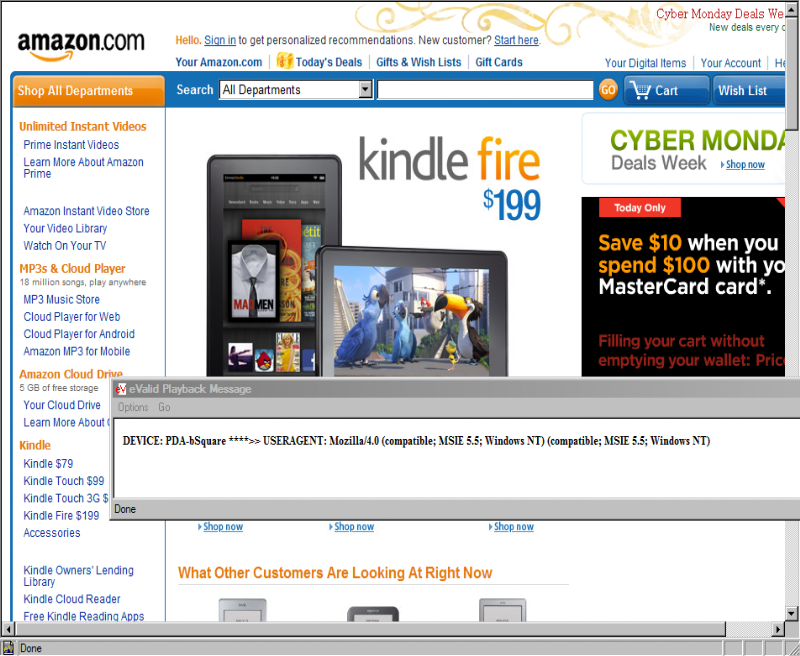Open the Go menu in eValid Playback Message
Viewport: 800px width, 656px height.
coord(164,407)
